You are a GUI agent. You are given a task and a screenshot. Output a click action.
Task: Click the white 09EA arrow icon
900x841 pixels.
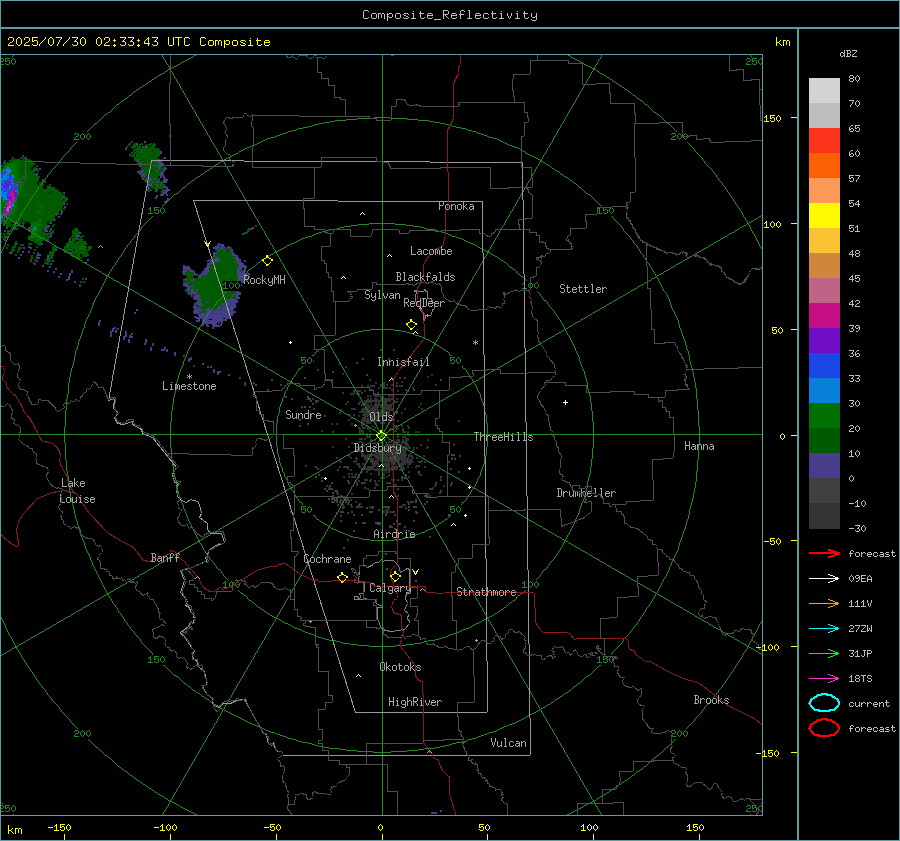click(824, 578)
